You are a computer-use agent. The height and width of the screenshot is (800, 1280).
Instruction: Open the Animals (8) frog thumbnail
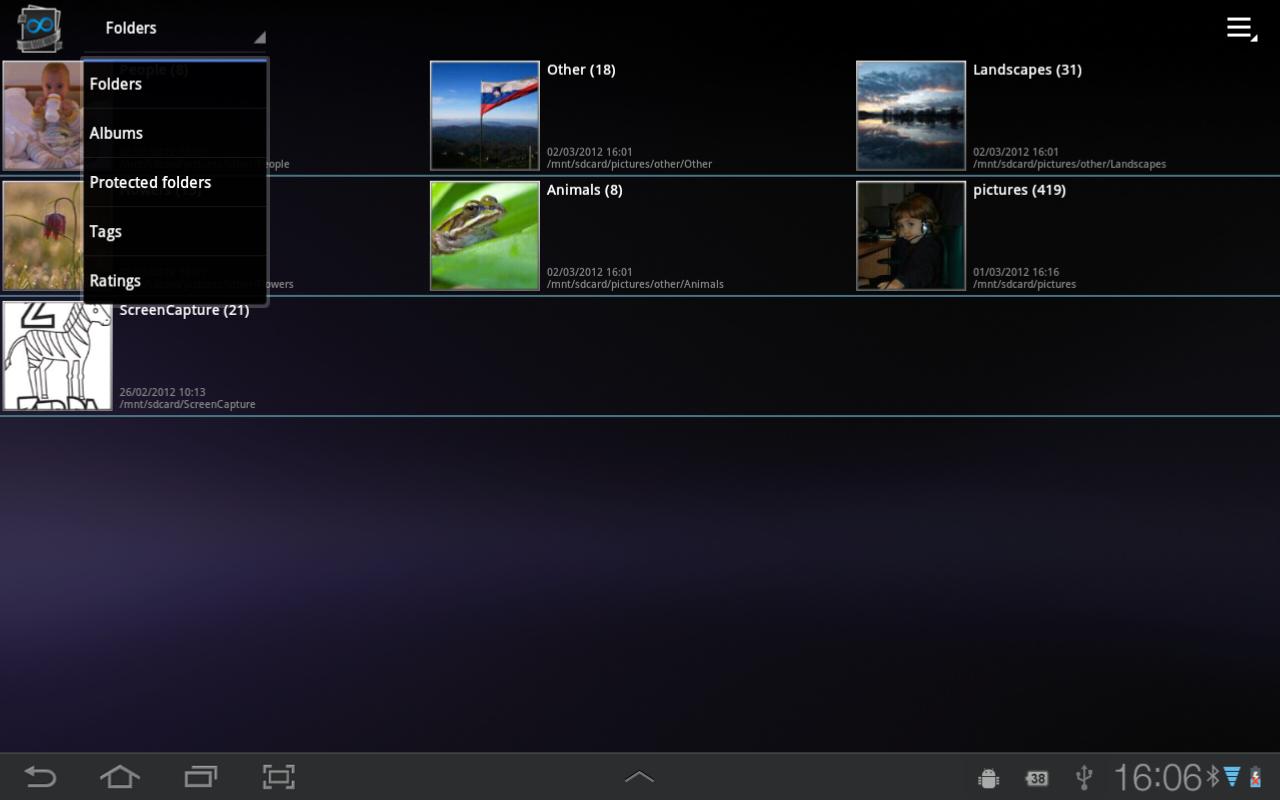point(485,236)
